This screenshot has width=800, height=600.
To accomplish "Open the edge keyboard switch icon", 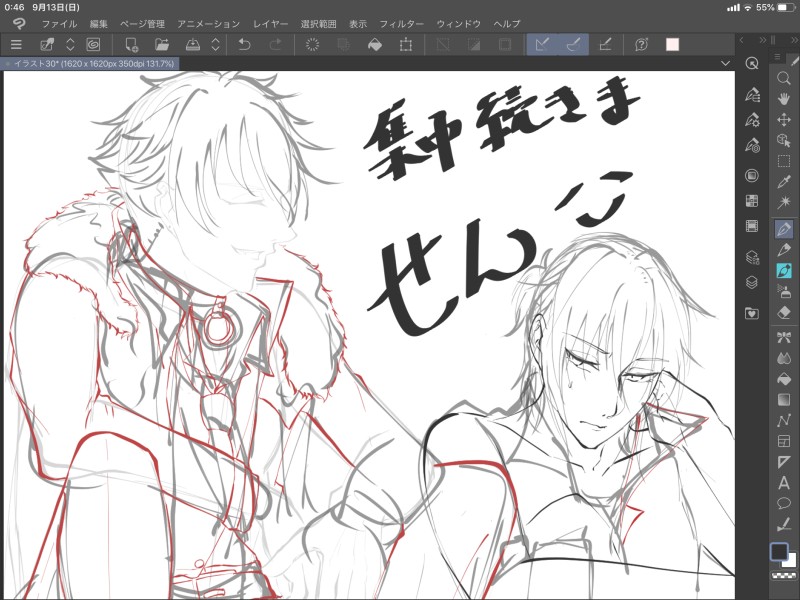I will tap(47, 44).
